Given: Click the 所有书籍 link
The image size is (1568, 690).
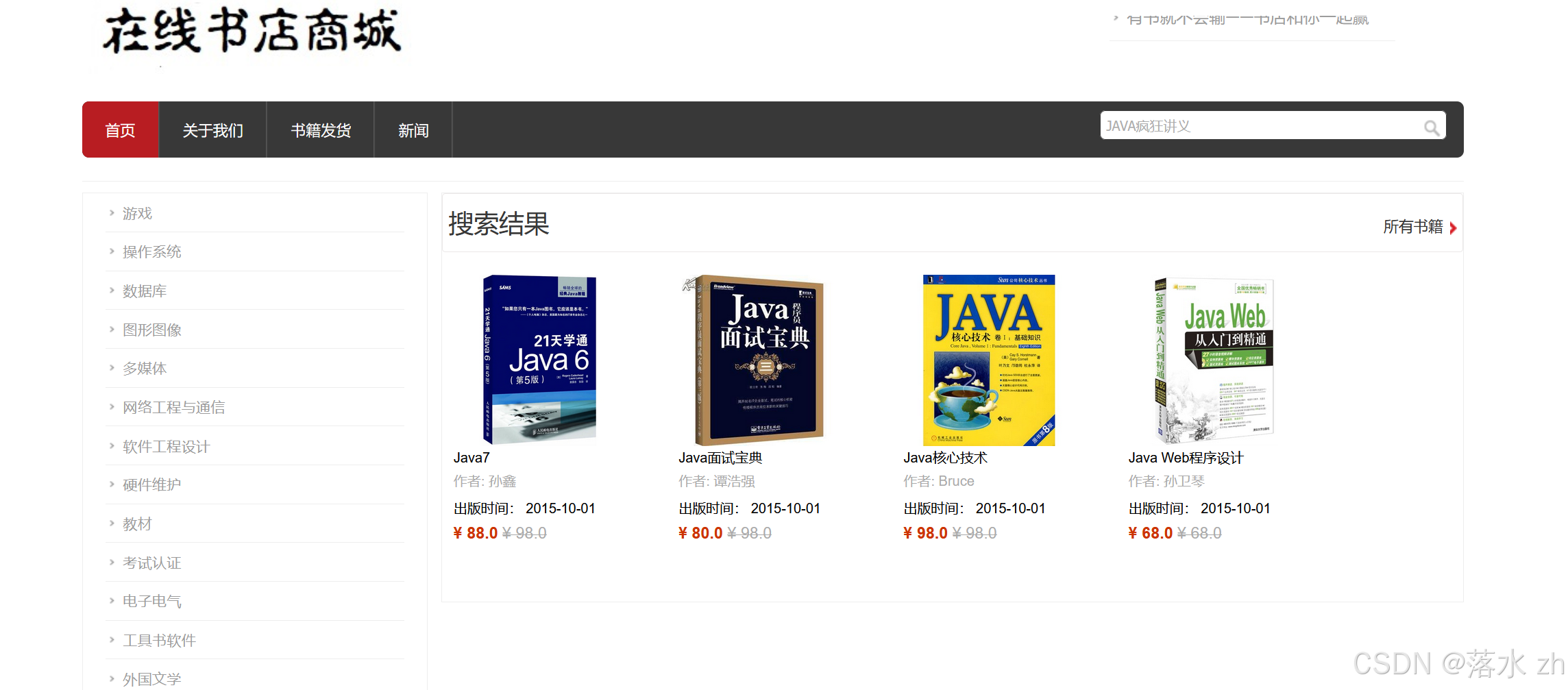Looking at the screenshot, I should point(1413,227).
